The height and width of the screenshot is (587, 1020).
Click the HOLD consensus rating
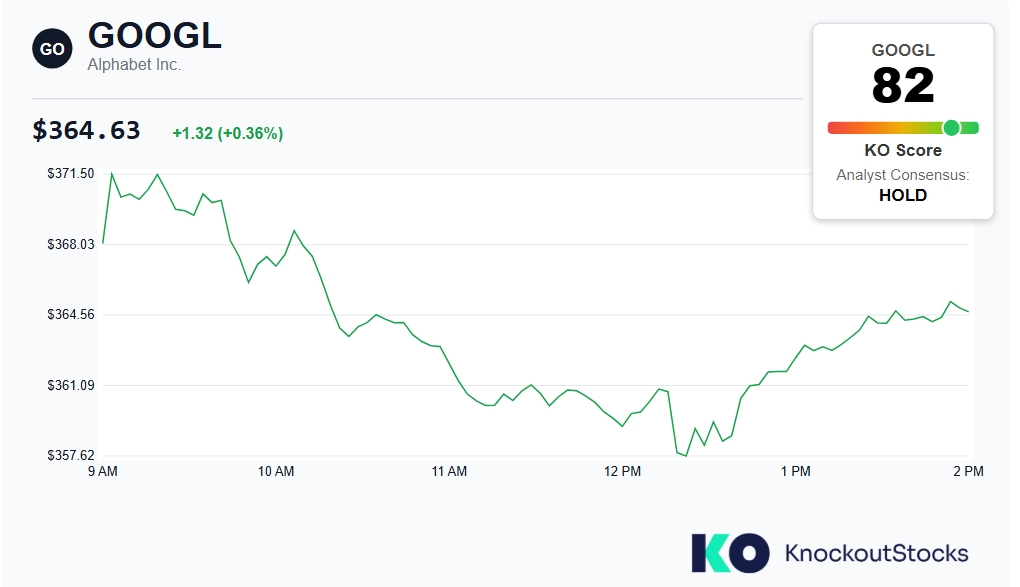(903, 195)
